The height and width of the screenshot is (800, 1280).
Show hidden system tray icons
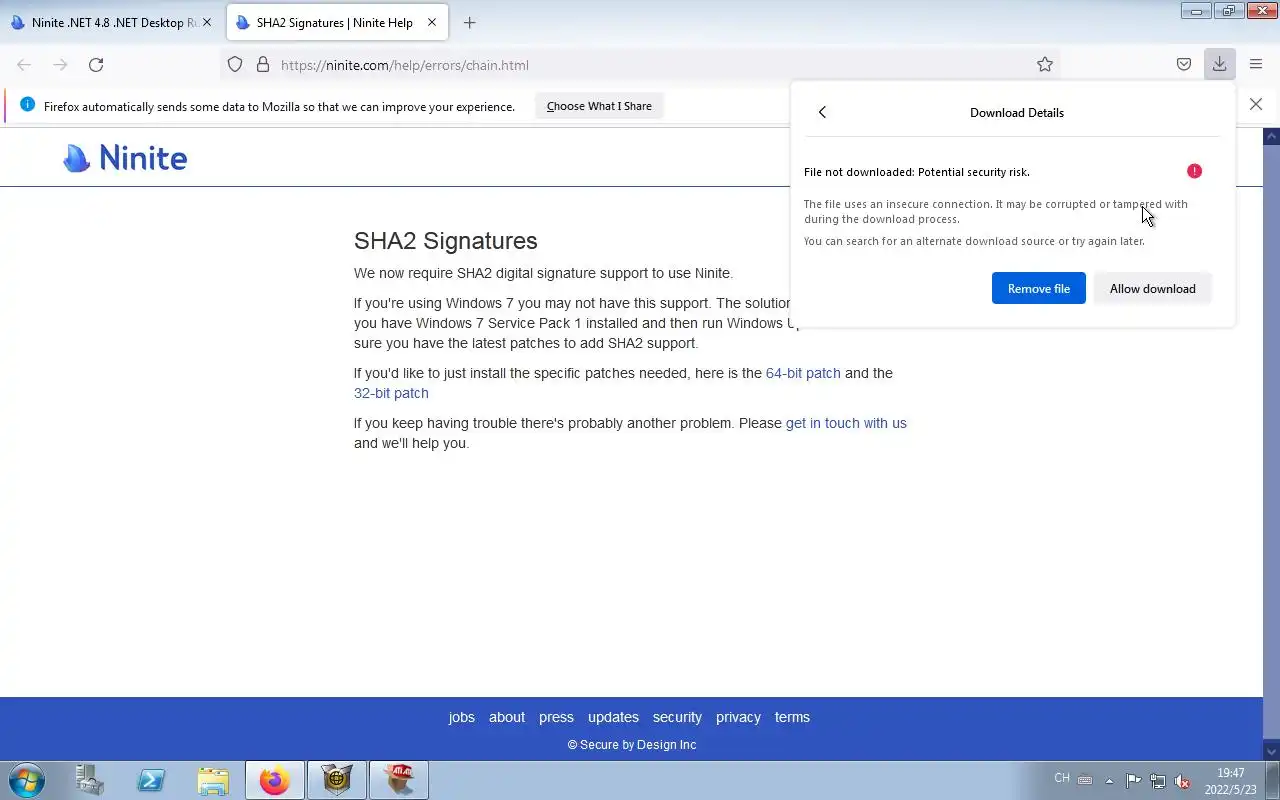[x=1109, y=781]
